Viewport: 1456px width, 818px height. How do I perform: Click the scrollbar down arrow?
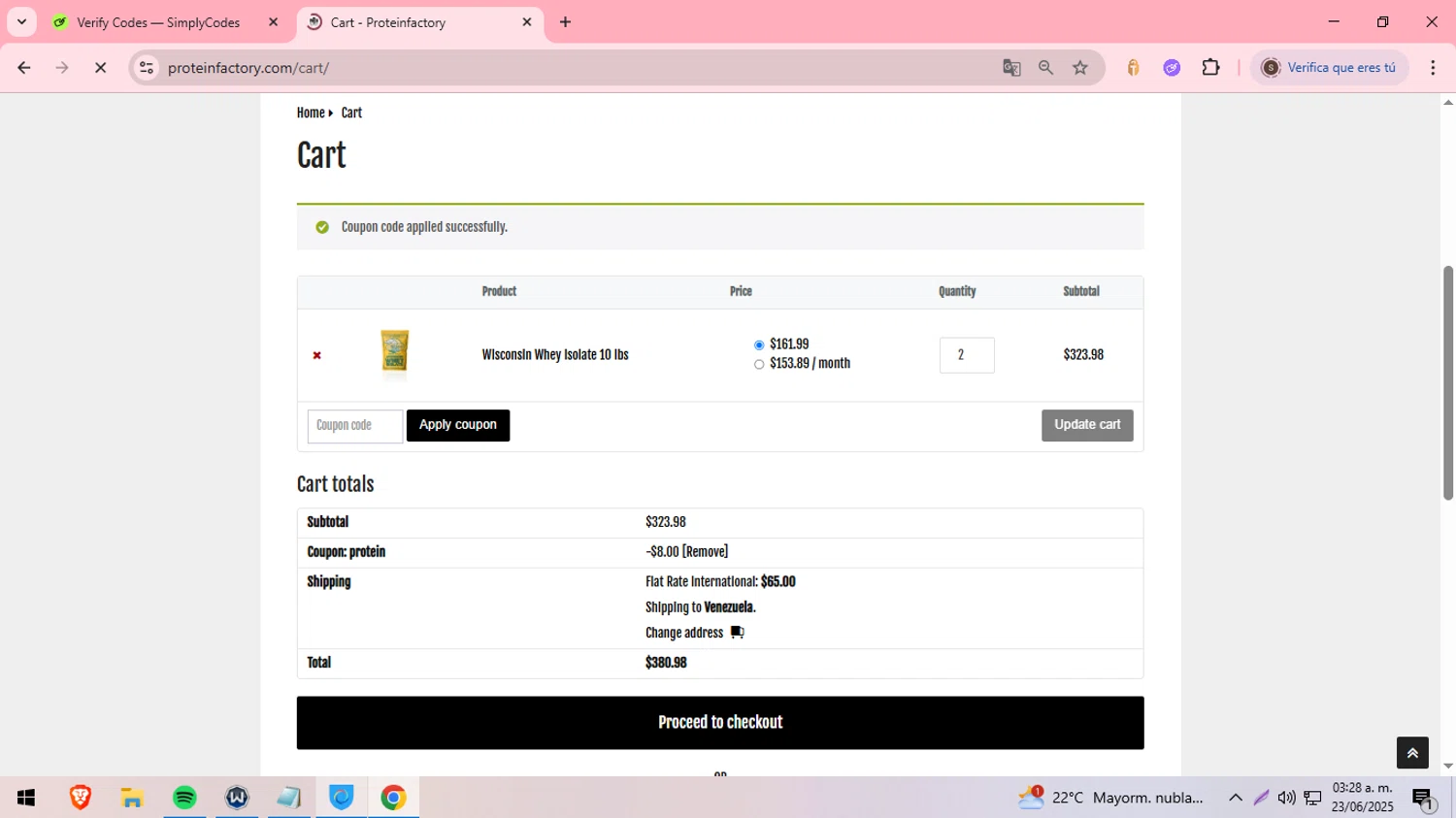coord(1448,767)
